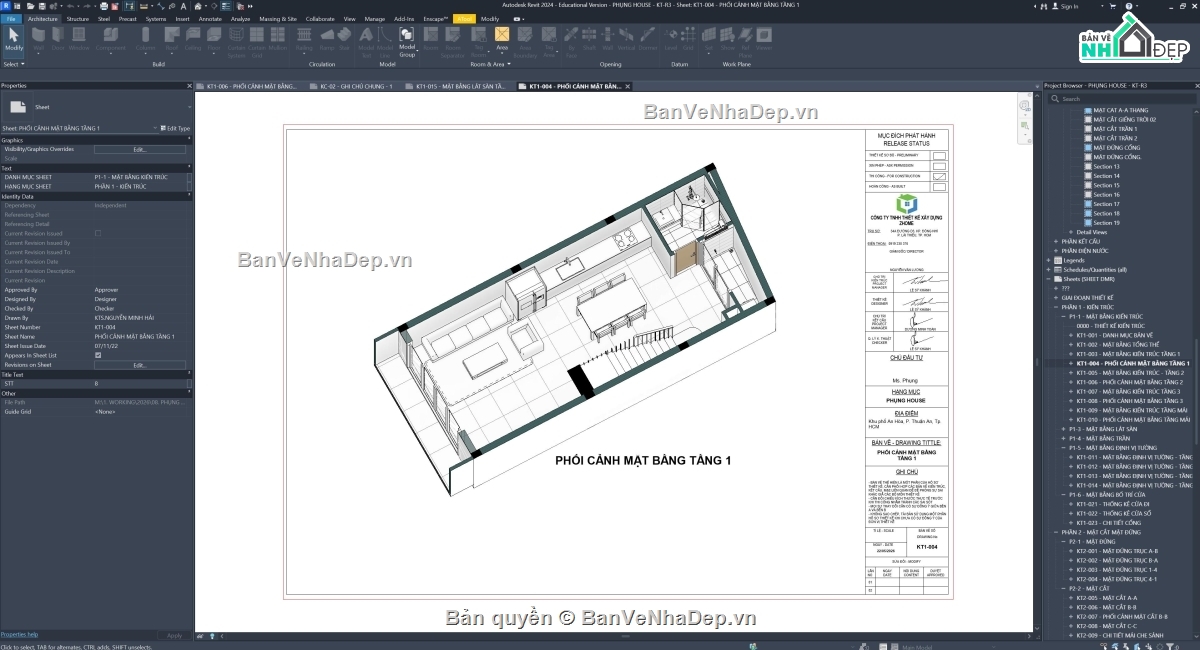Pick the Floor tool
1200x650 pixels.
[214, 40]
